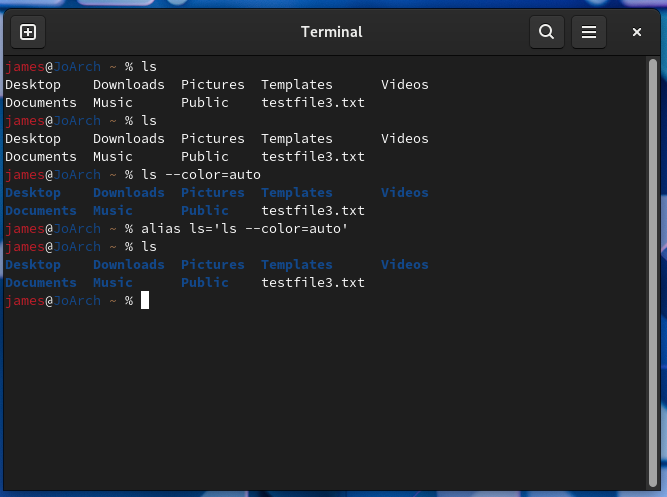The image size is (667, 497).
Task: Click the block cursor at the prompt
Action: click(145, 301)
